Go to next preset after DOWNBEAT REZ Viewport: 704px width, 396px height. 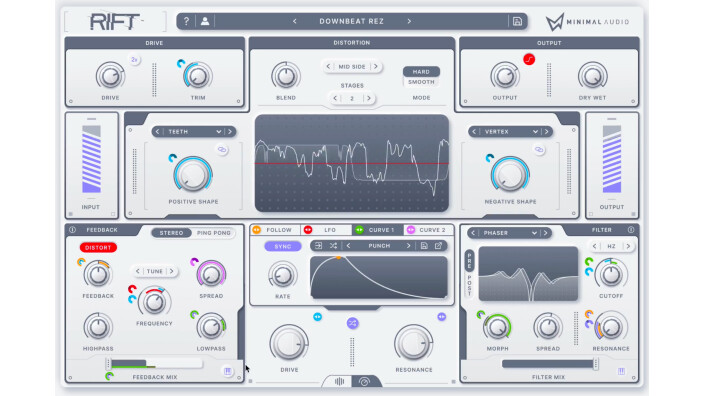pos(409,21)
